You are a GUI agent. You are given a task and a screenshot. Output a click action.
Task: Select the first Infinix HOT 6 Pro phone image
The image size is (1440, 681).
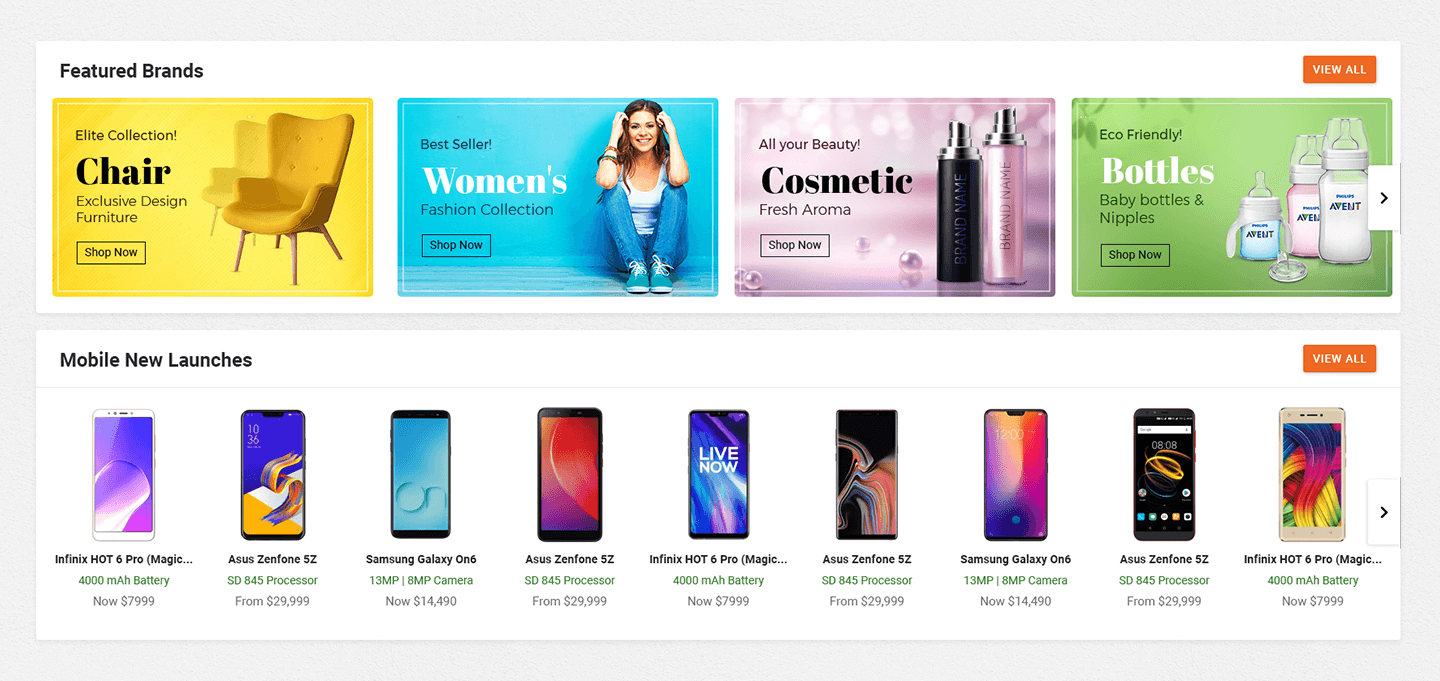[124, 475]
